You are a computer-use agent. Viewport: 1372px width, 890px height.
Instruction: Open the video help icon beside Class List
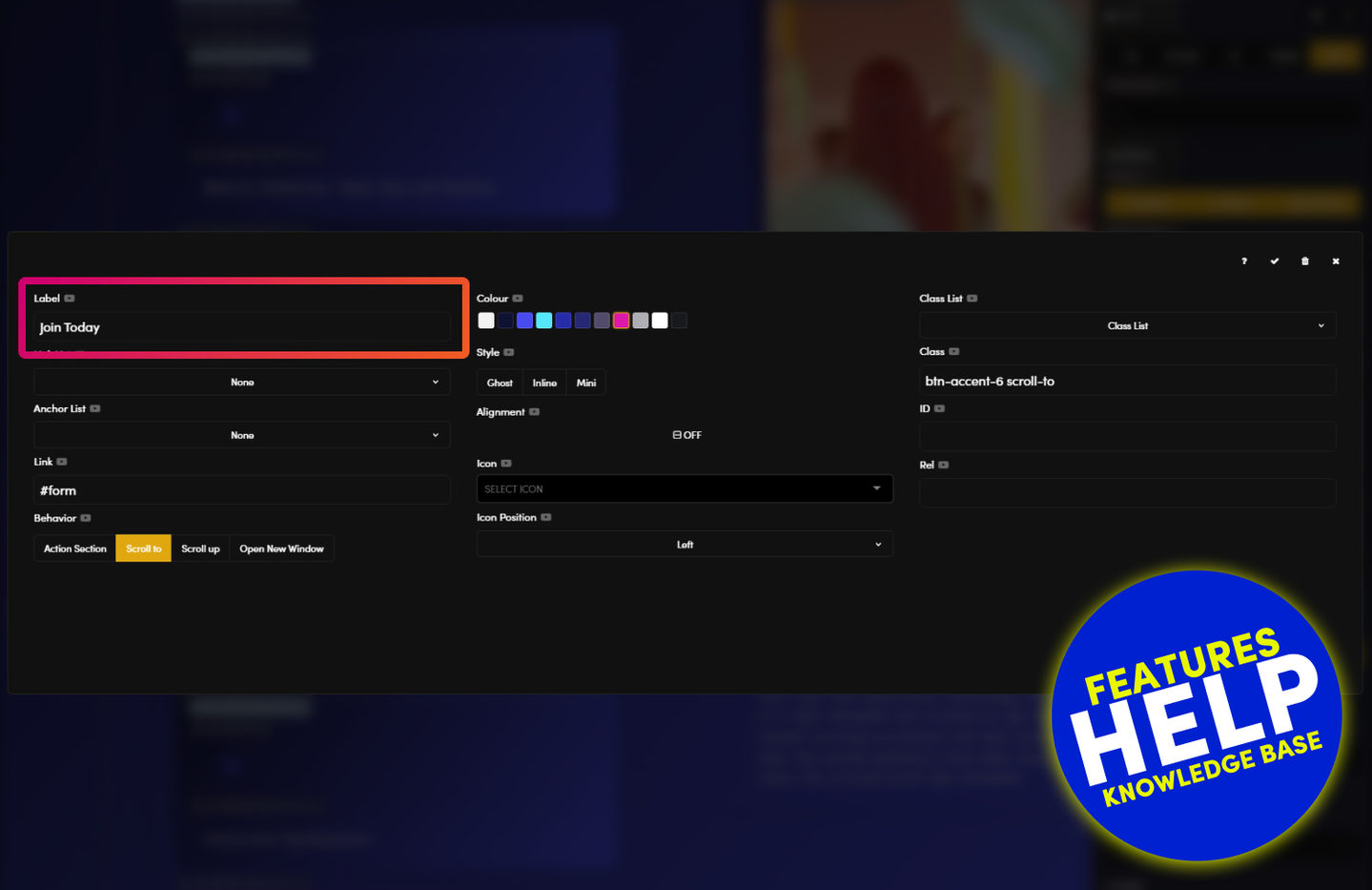coord(973,299)
